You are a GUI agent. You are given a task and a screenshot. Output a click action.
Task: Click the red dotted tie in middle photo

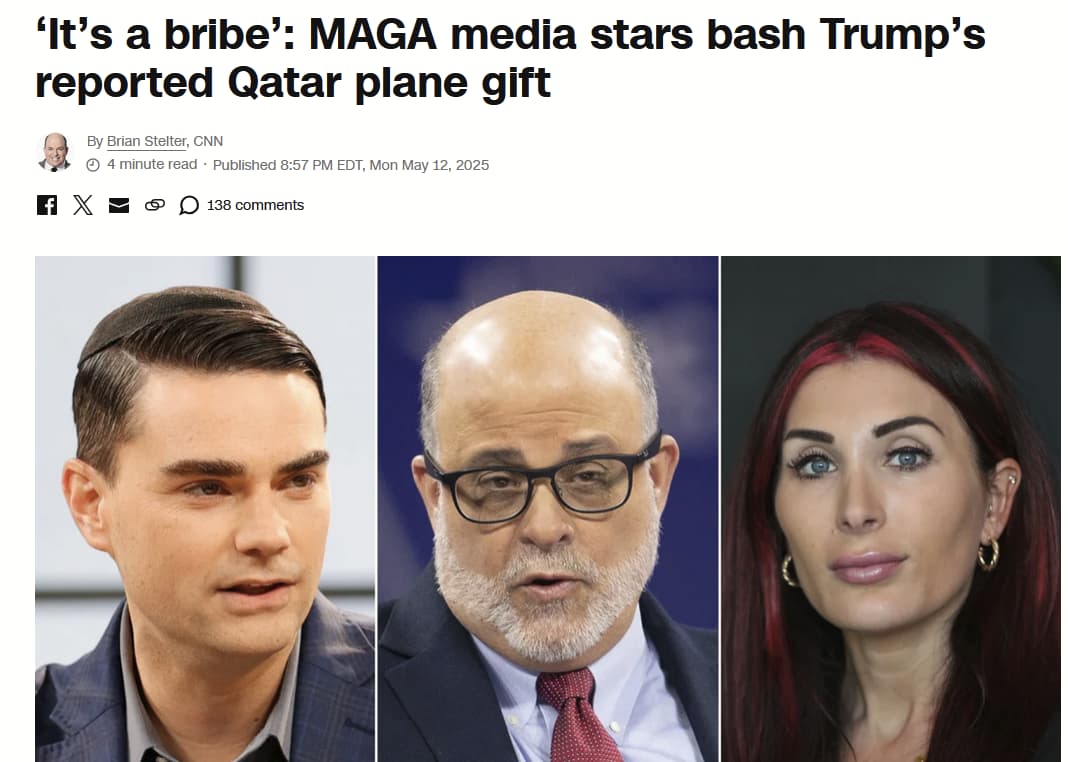pos(576,712)
